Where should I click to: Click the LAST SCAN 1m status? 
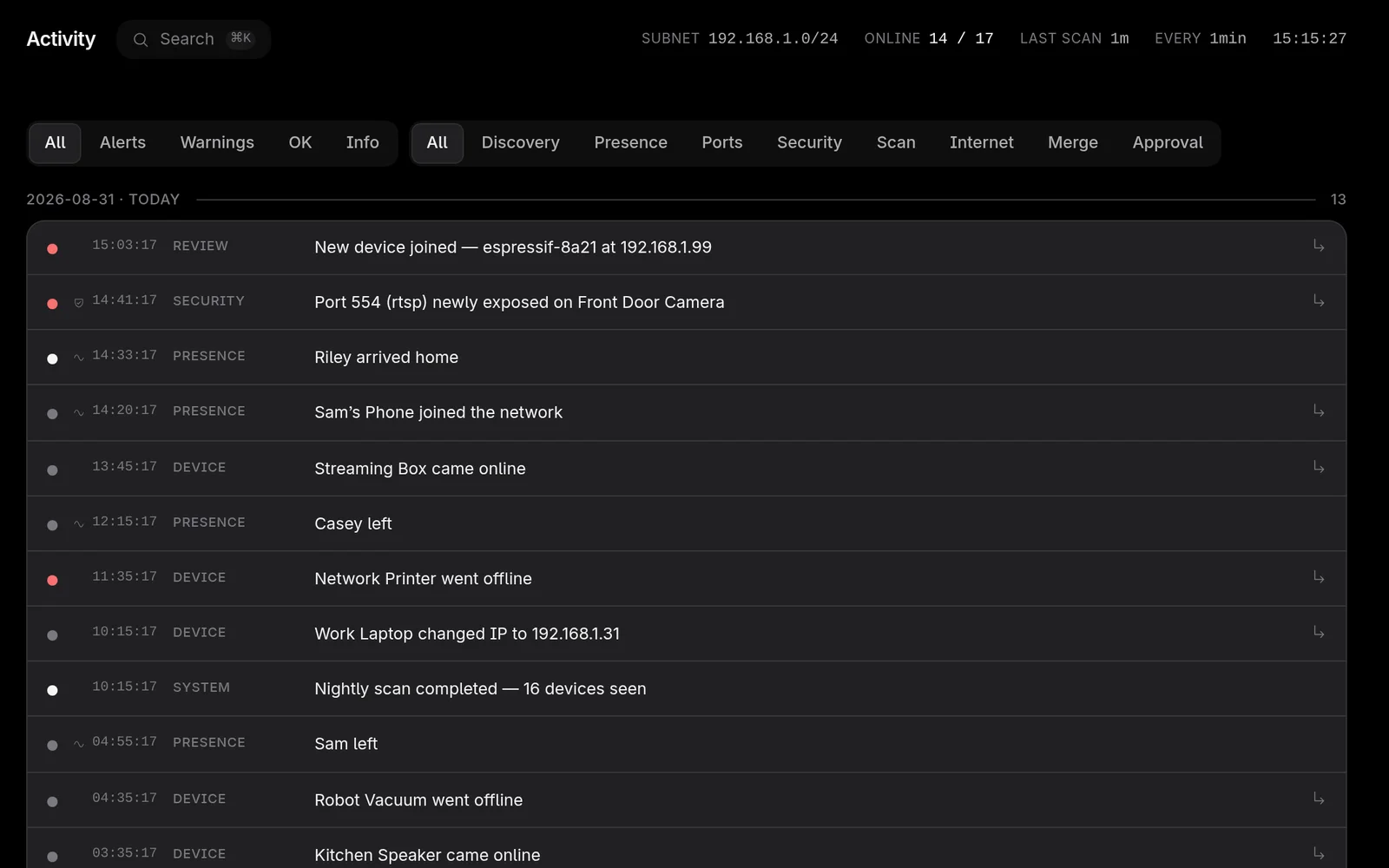[1075, 38]
